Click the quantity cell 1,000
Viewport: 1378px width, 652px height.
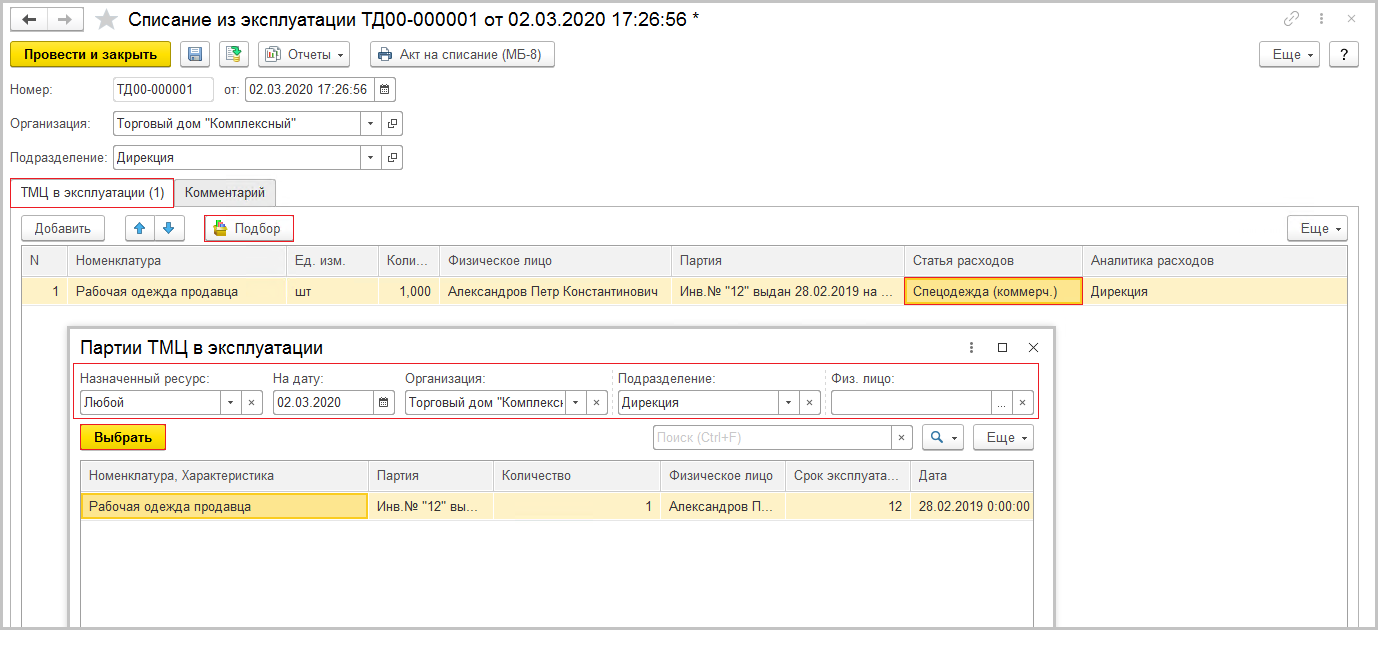pos(408,291)
